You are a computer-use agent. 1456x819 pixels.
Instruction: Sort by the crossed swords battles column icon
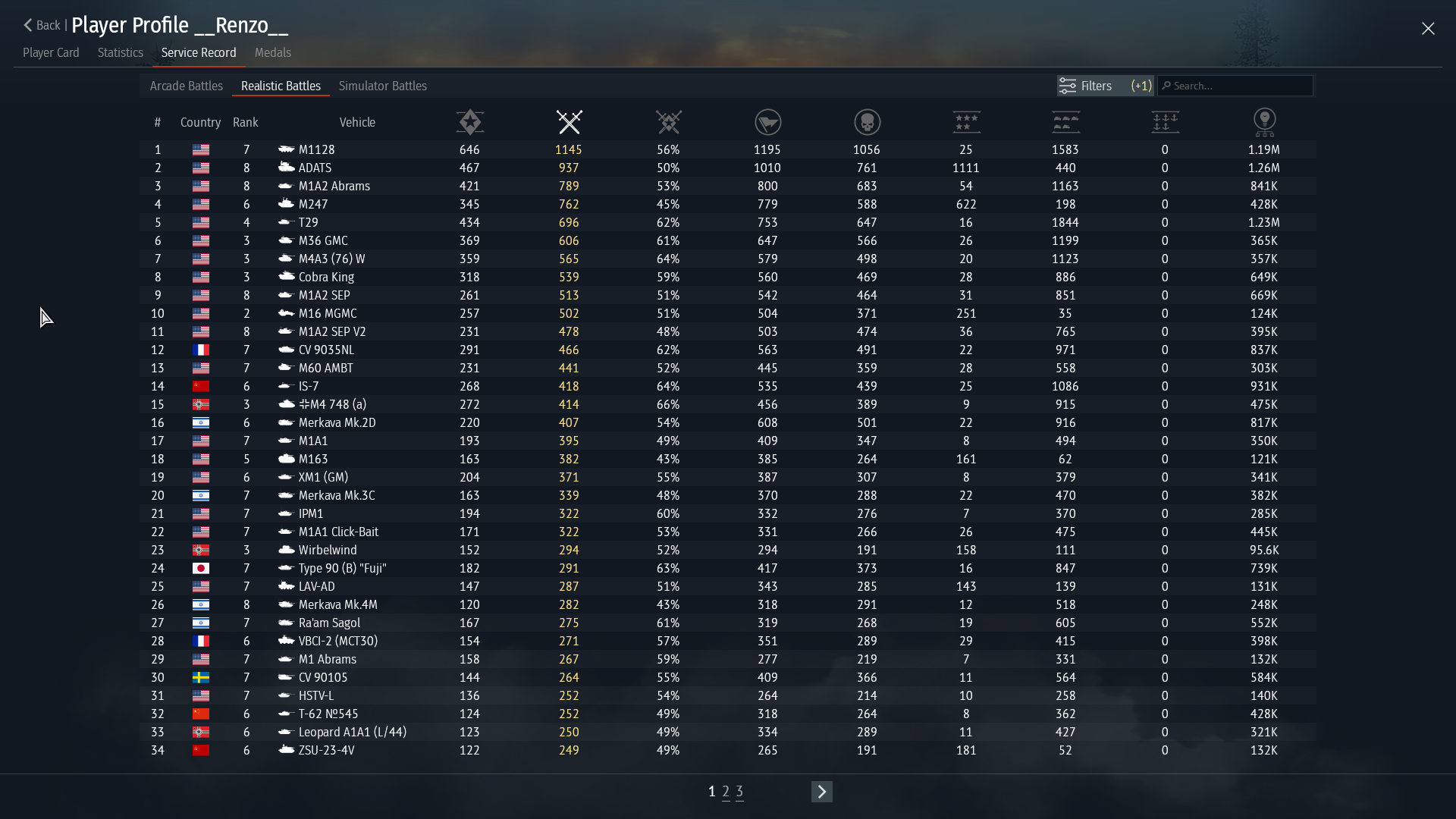[x=569, y=122]
